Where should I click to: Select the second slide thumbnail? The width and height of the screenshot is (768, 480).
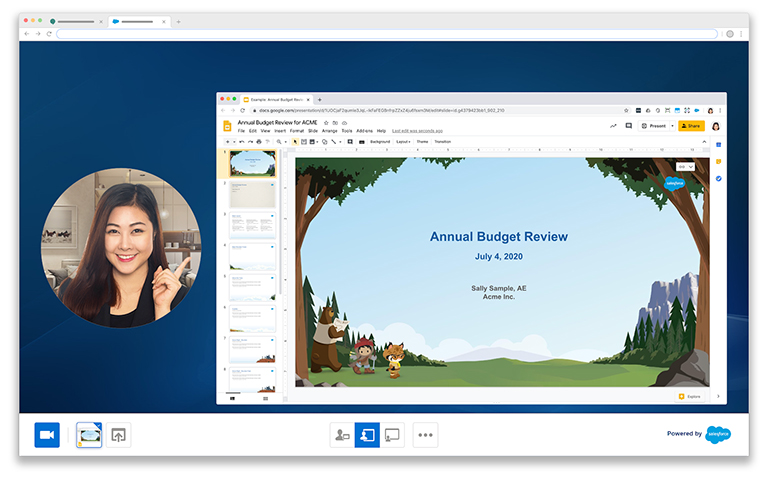tap(252, 194)
